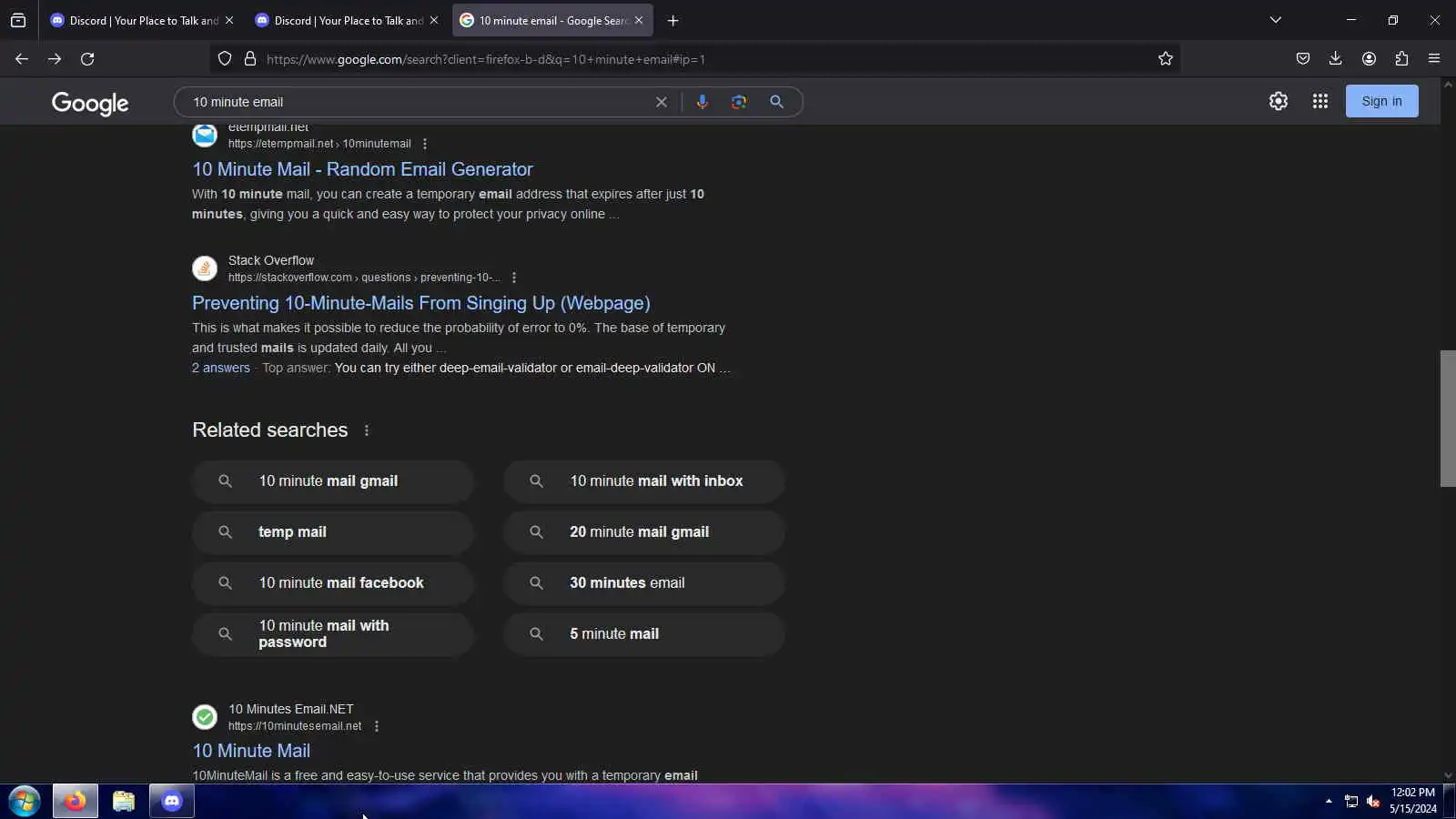Image resolution: width=1456 pixels, height=819 pixels.
Task: Open more options for Related searches
Action: click(367, 430)
